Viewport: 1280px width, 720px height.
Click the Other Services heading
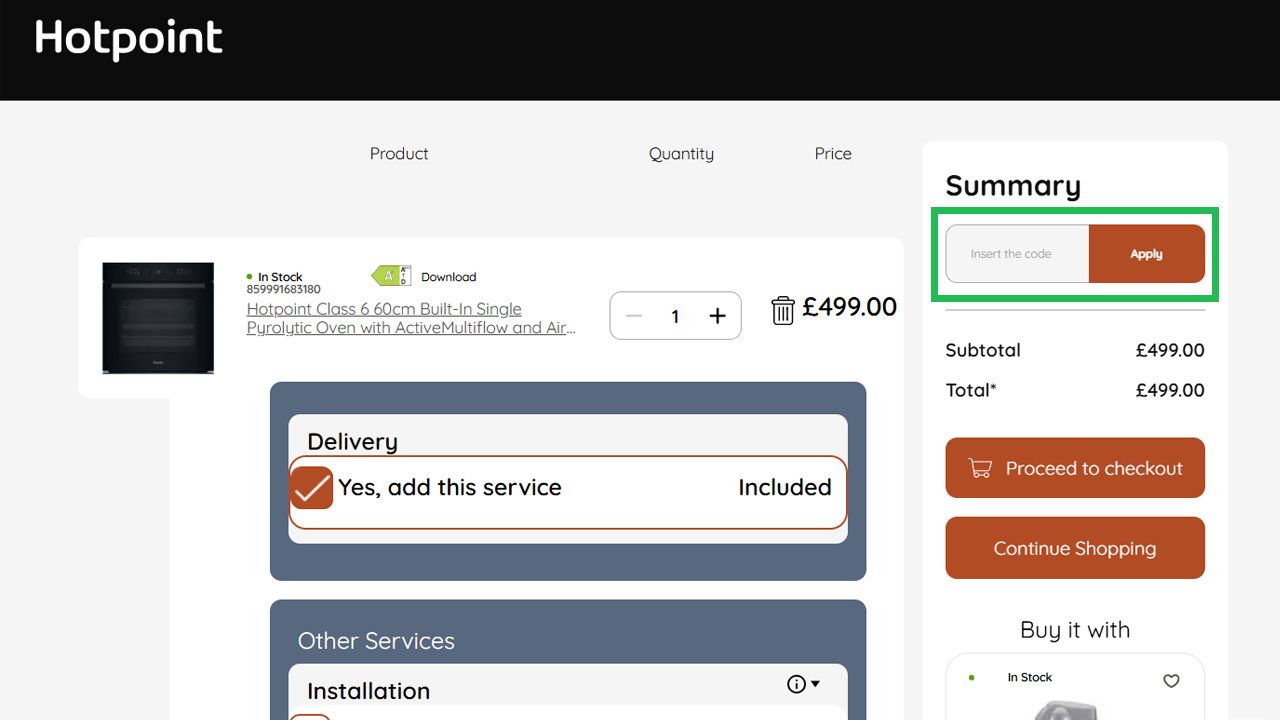[376, 641]
